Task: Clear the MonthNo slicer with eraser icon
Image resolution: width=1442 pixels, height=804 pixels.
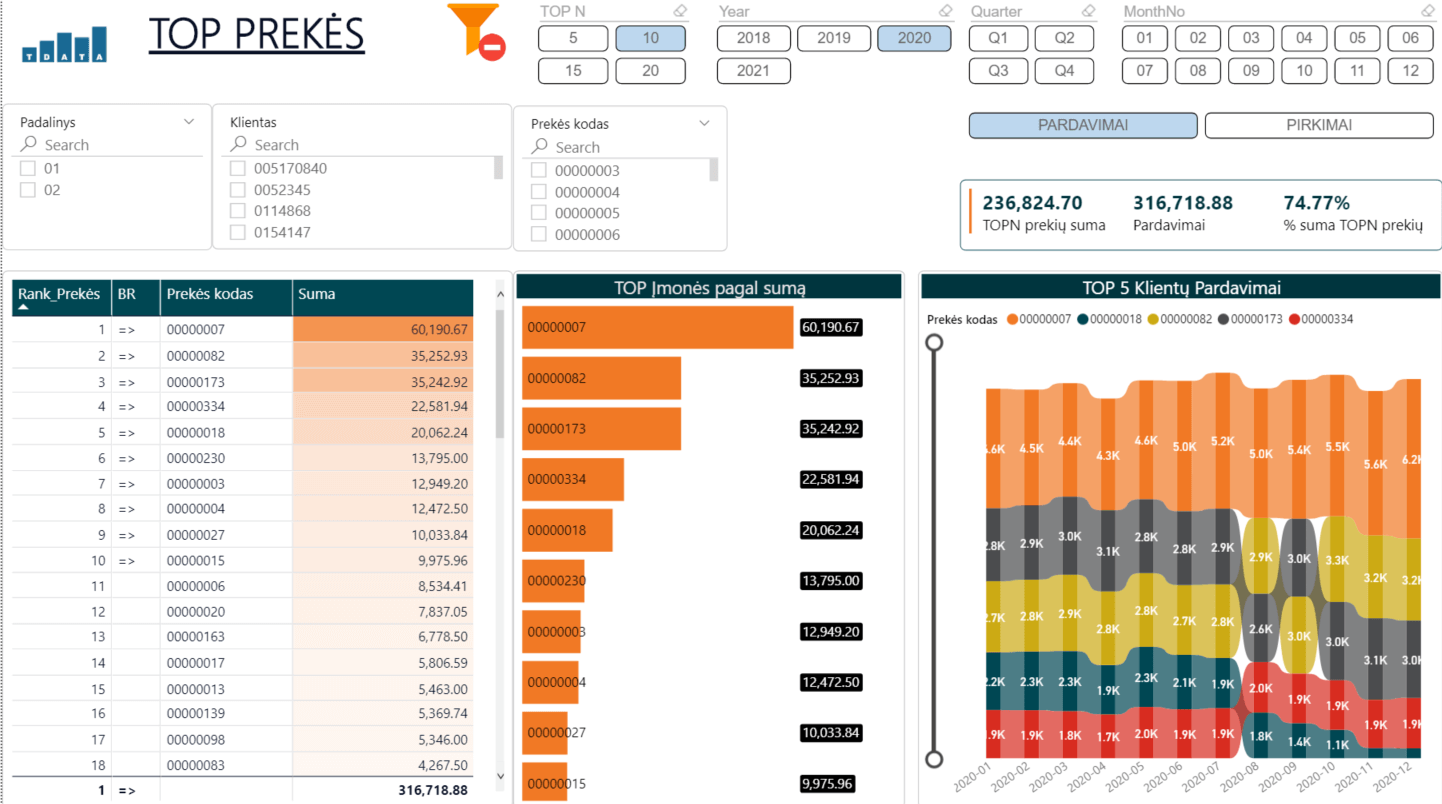Action: pos(1428,11)
